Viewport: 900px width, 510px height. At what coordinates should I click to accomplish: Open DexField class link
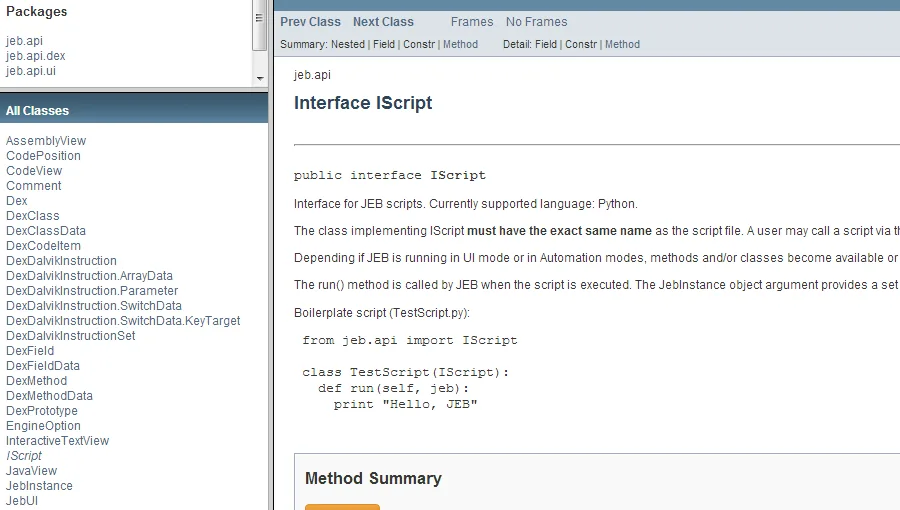30,351
